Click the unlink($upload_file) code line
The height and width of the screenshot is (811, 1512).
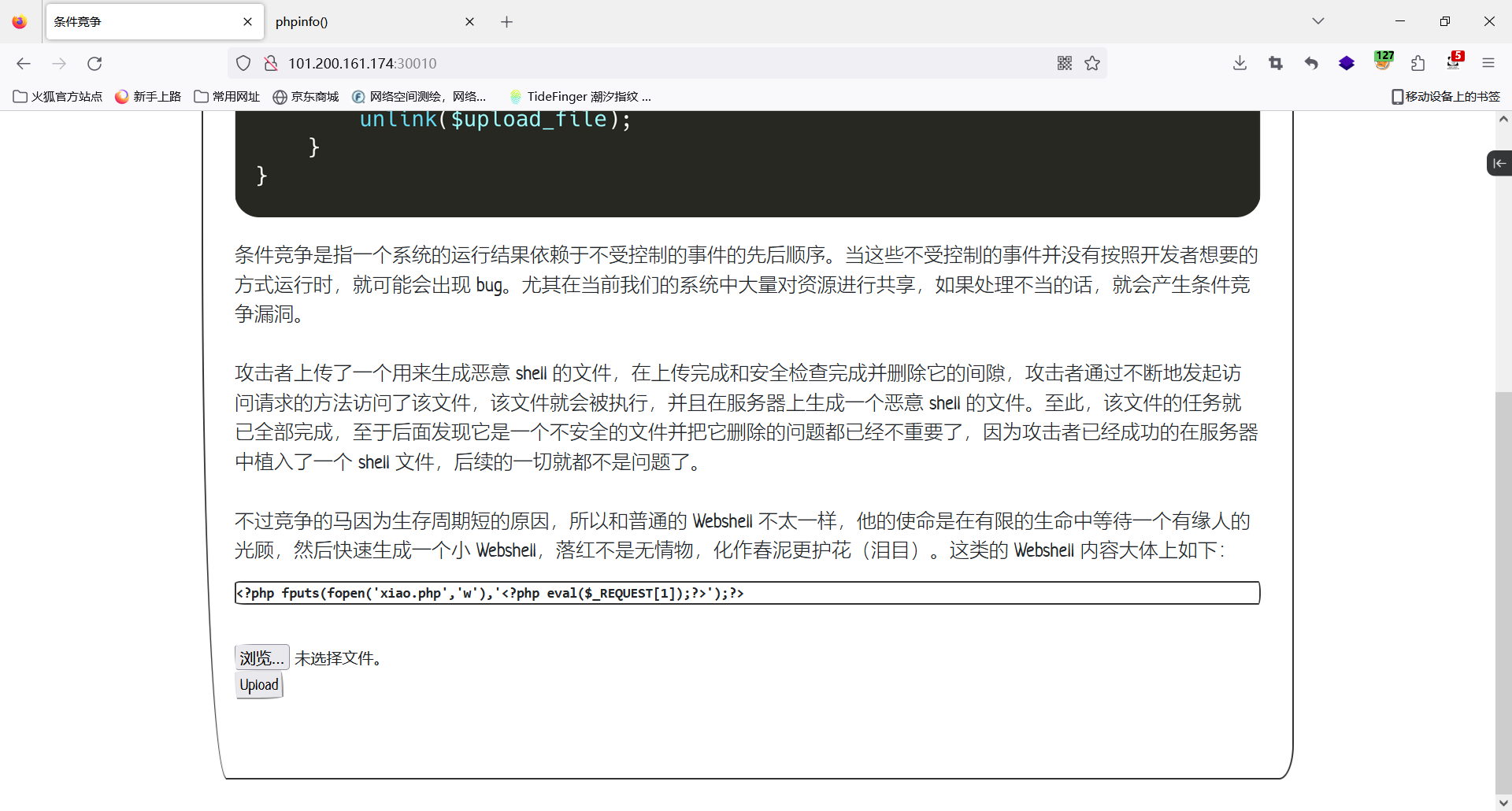[x=495, y=120]
